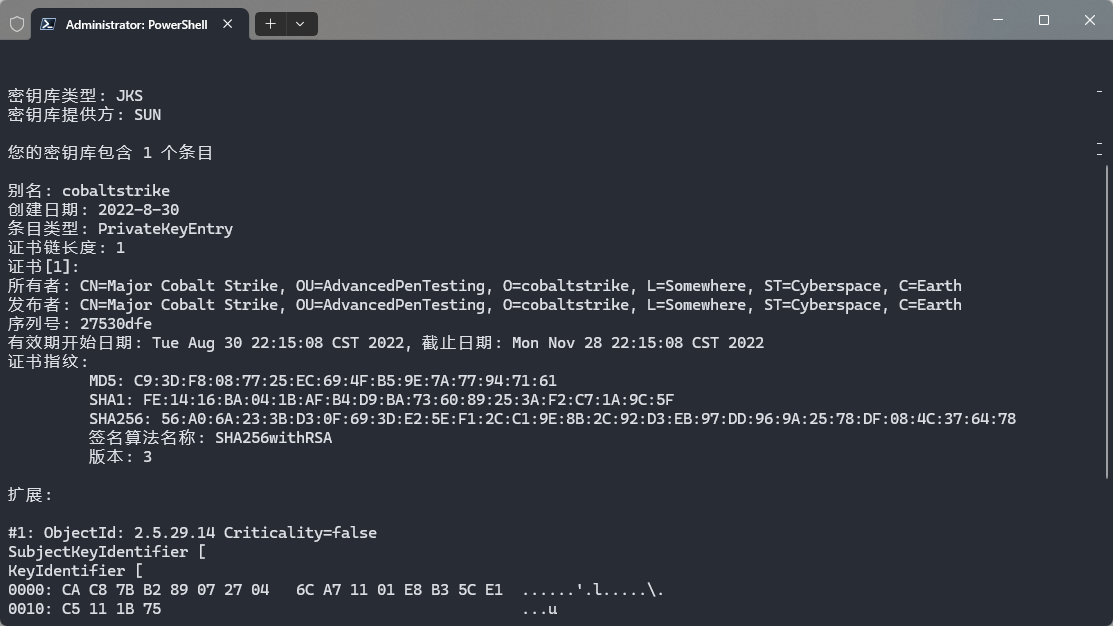Select the Administrator: PowerShell tab

140,24
